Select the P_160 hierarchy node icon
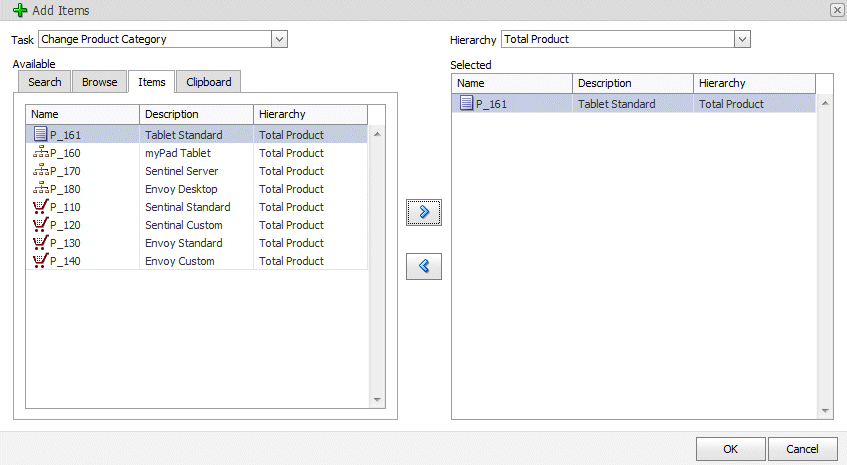The width and height of the screenshot is (847, 465). tap(40, 153)
